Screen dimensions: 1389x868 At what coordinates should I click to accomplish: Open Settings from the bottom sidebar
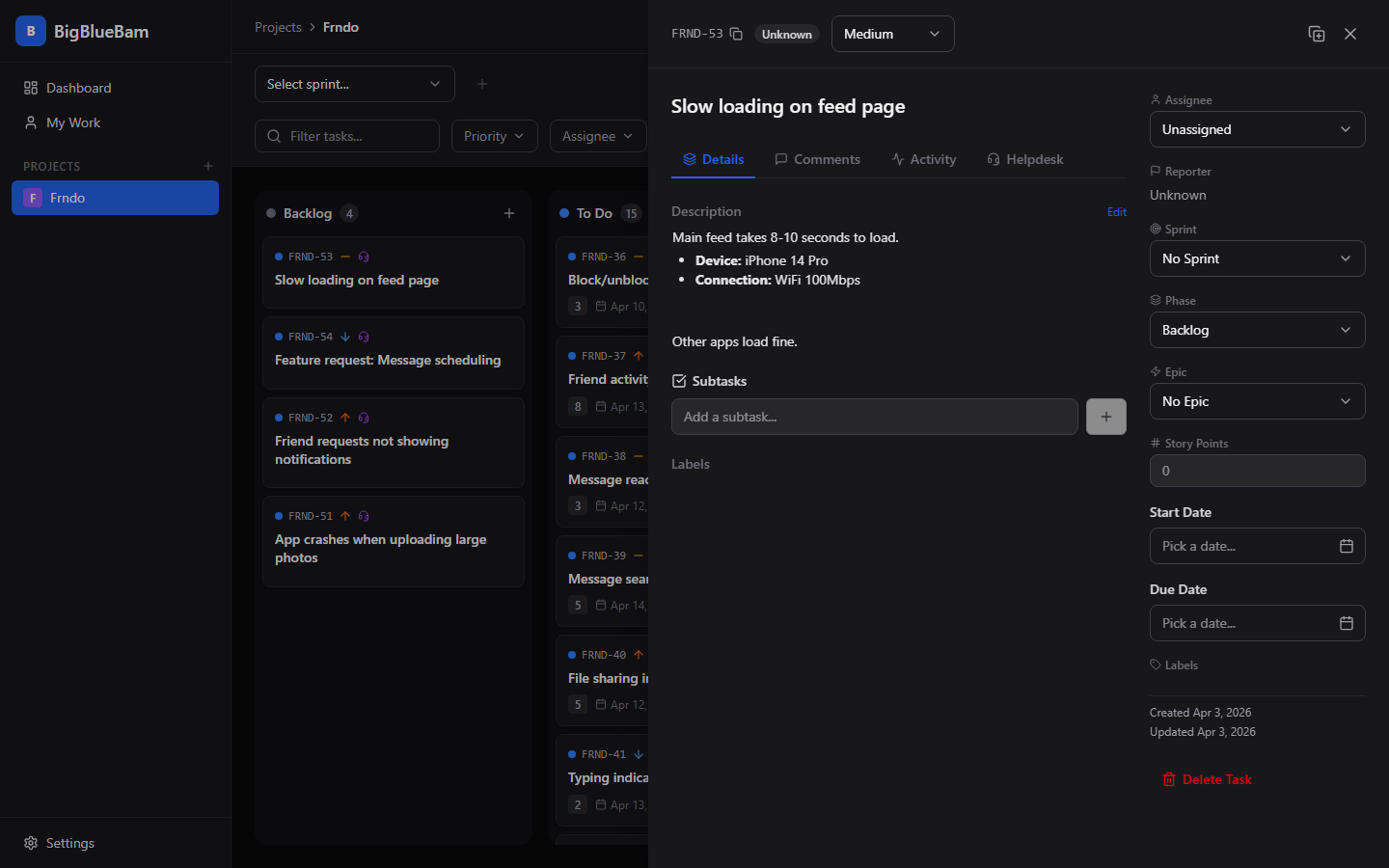click(69, 843)
